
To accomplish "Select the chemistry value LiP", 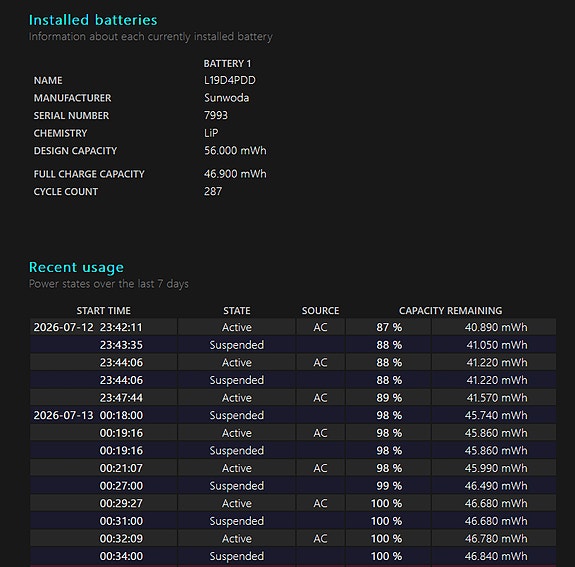I will point(211,133).
